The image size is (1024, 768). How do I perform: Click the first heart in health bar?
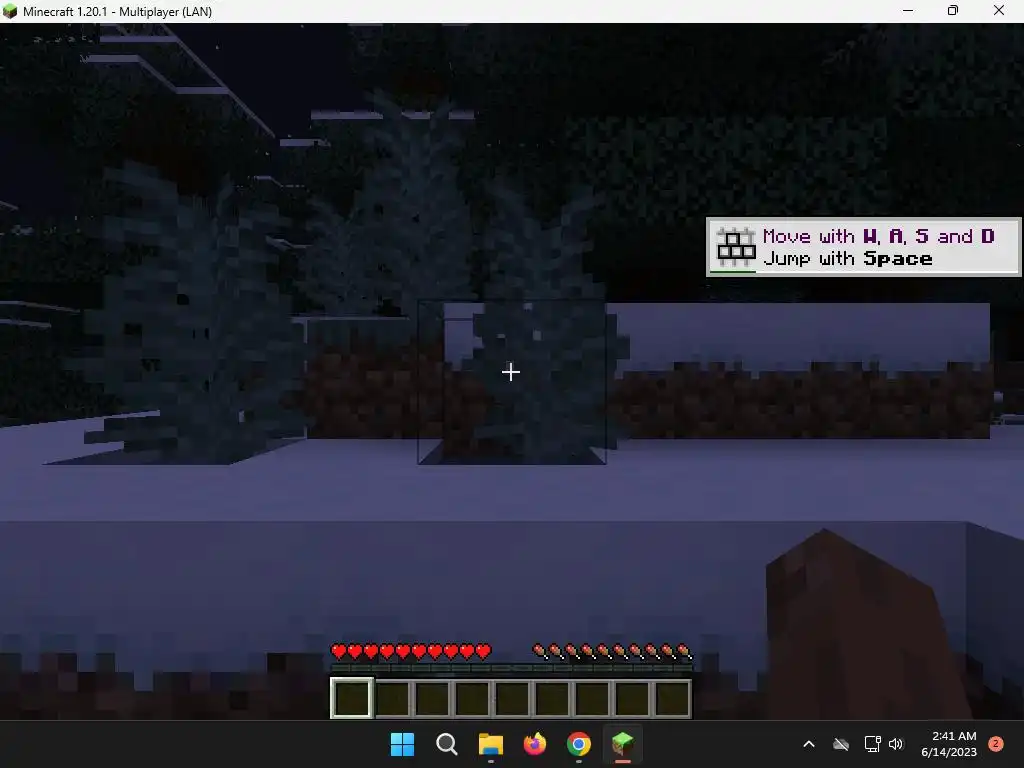pyautogui.click(x=339, y=651)
